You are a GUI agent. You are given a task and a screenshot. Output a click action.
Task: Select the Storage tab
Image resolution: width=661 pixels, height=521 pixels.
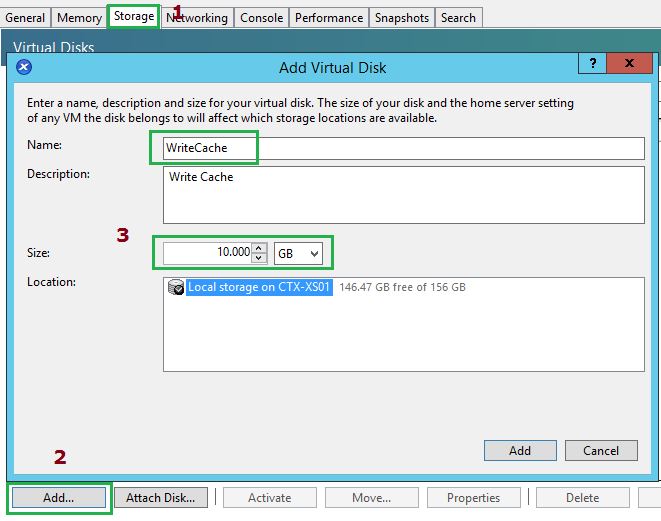[133, 17]
